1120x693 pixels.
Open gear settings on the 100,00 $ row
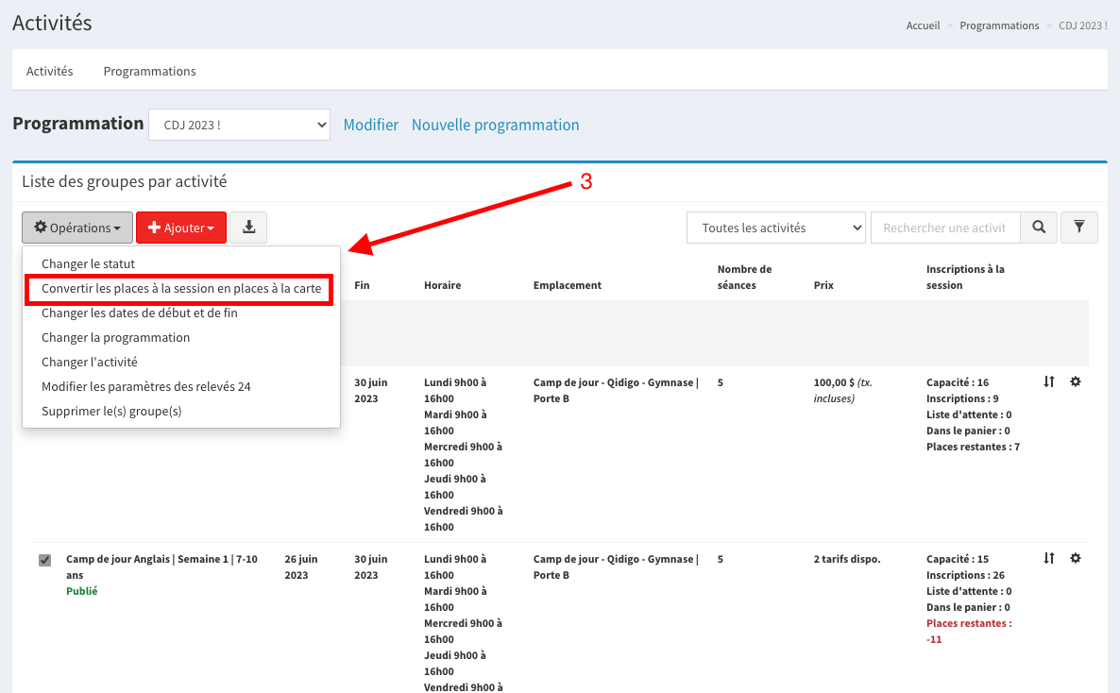[x=1076, y=382]
